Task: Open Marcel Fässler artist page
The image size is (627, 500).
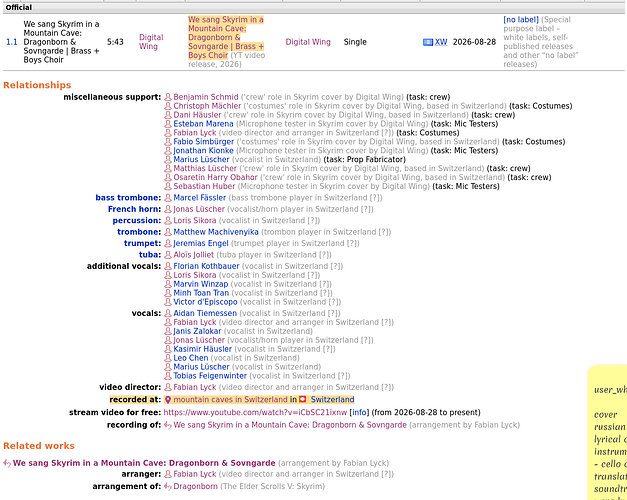Action: (200, 198)
